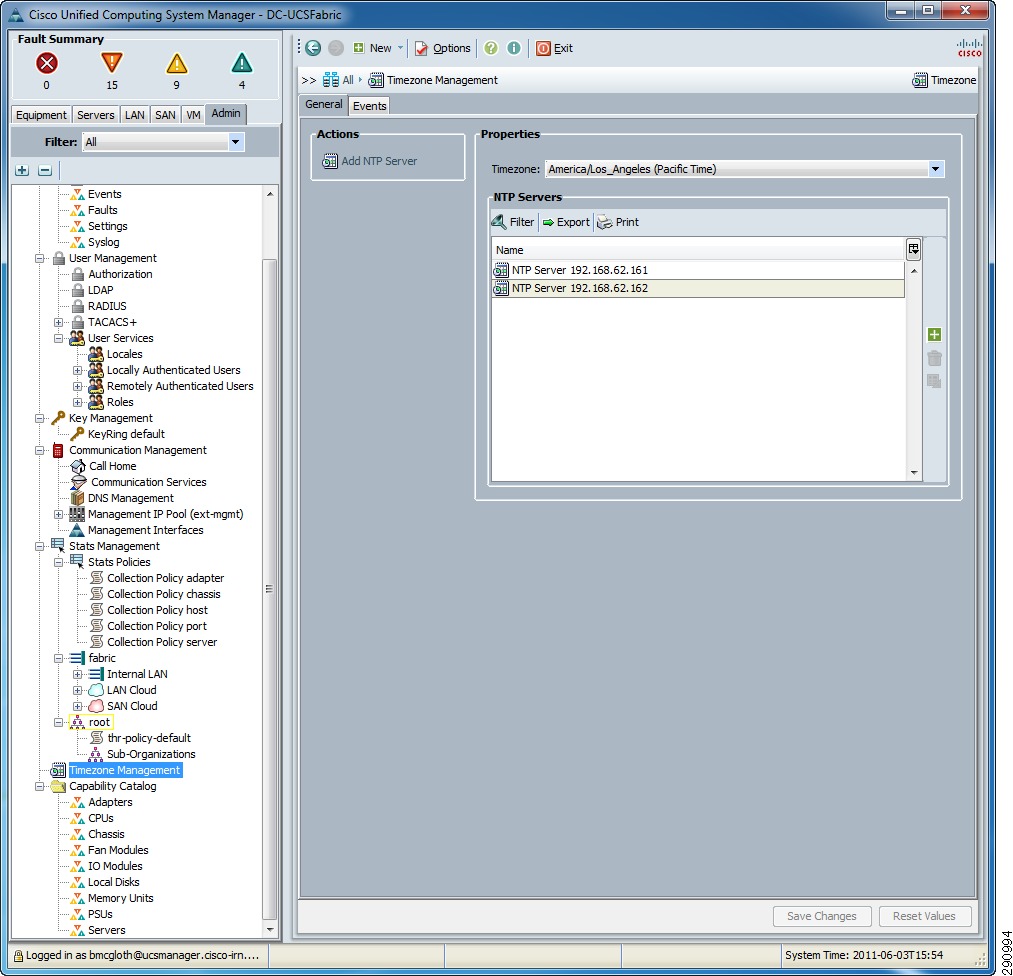This screenshot has width=1013, height=976.
Task: Expand the Internal LAN node
Action: click(x=78, y=674)
